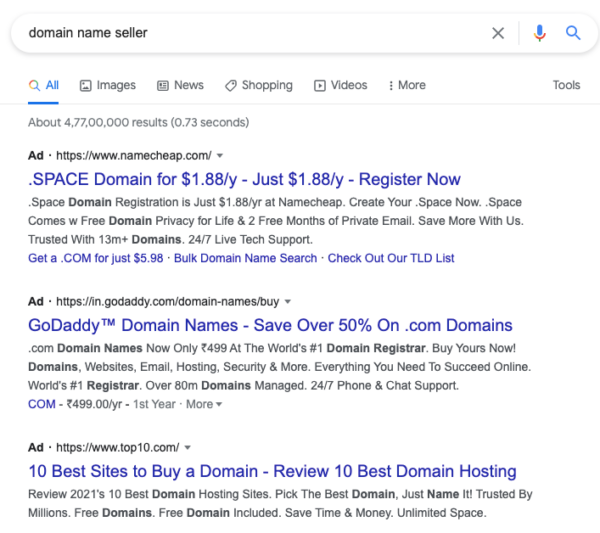The width and height of the screenshot is (600, 533).
Task: Submit search using the magnifying glass icon
Action: click(573, 33)
